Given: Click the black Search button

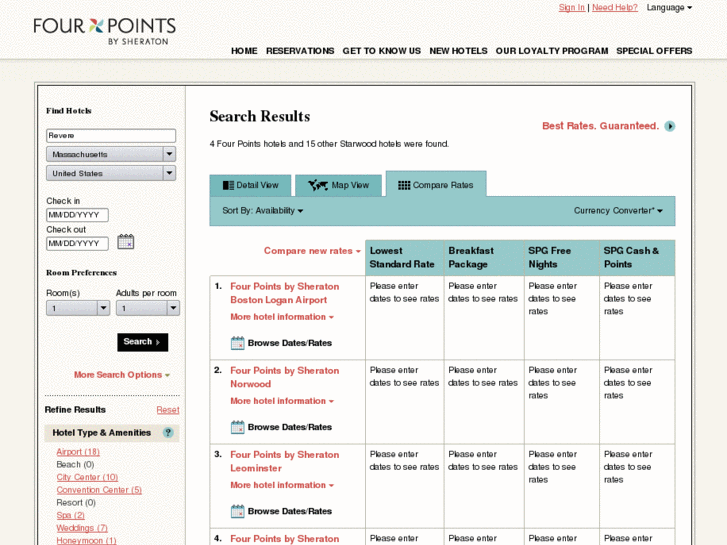Looking at the screenshot, I should (142, 342).
